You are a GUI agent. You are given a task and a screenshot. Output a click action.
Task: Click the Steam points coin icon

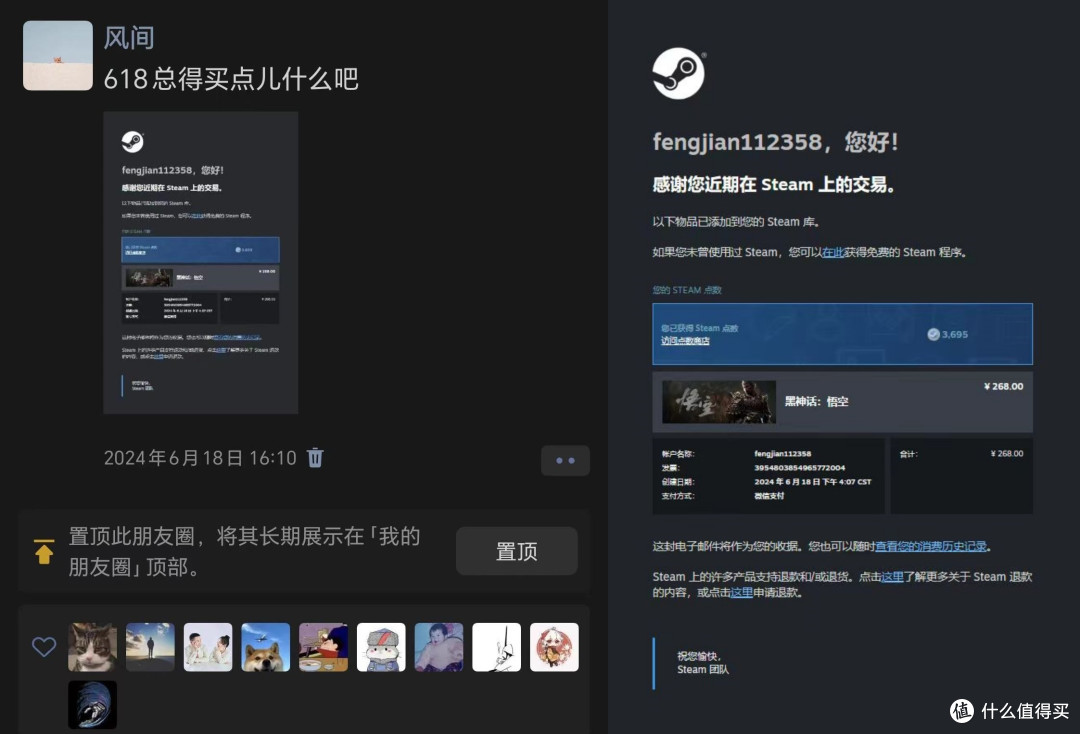point(933,334)
